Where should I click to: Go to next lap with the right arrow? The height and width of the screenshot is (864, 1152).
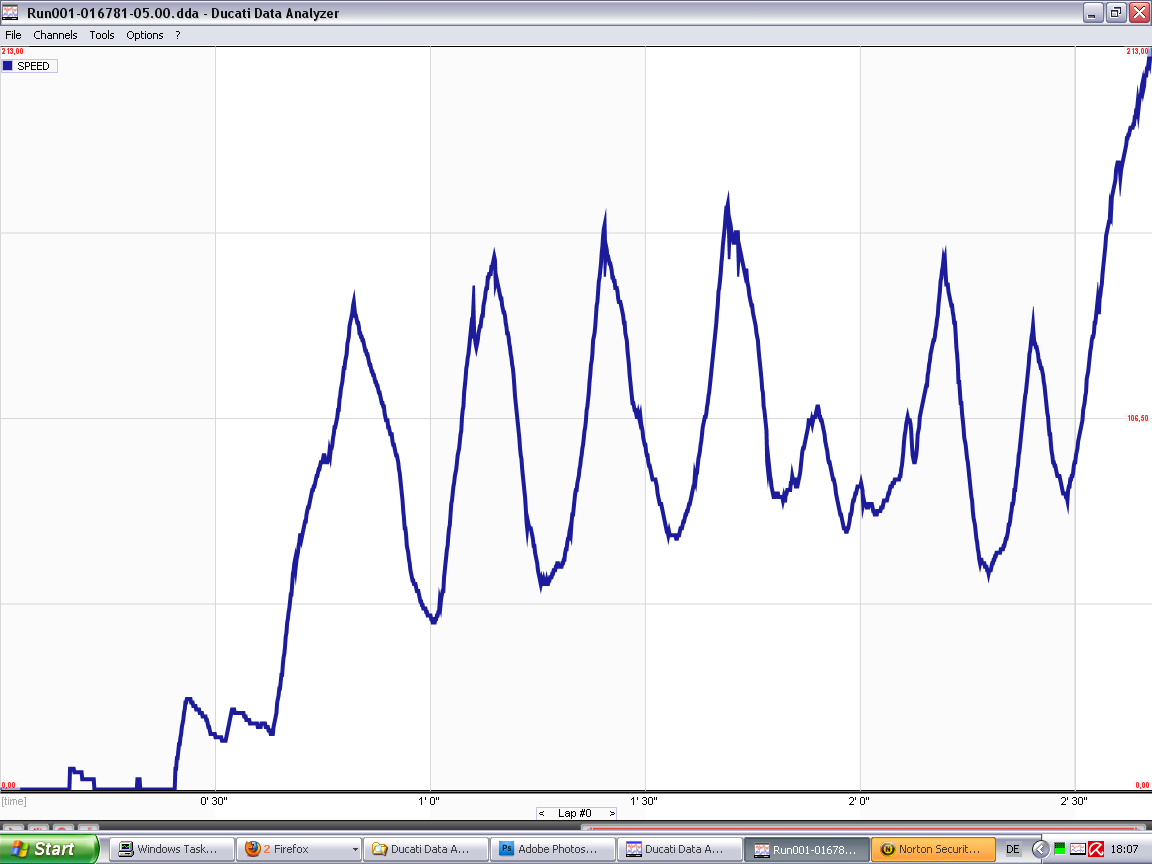pyautogui.click(x=611, y=813)
